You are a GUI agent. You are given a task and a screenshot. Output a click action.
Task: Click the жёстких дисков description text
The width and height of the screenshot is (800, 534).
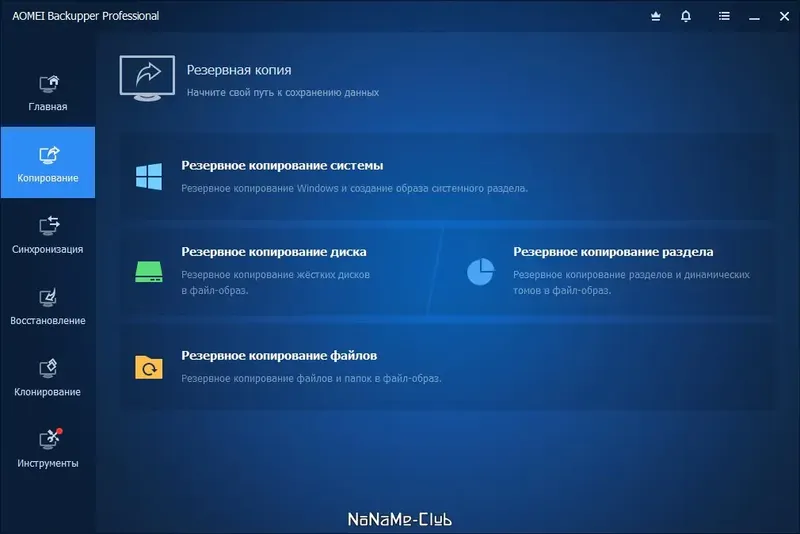coord(276,283)
